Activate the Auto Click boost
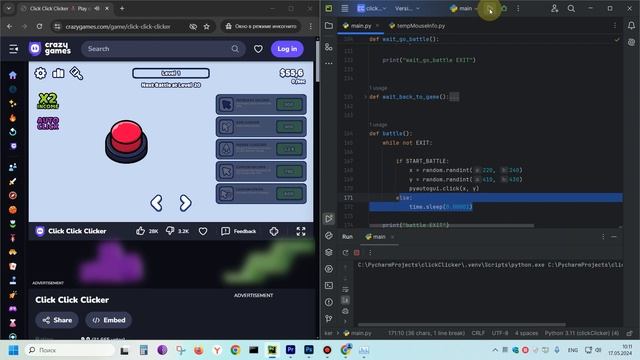 click(x=48, y=123)
